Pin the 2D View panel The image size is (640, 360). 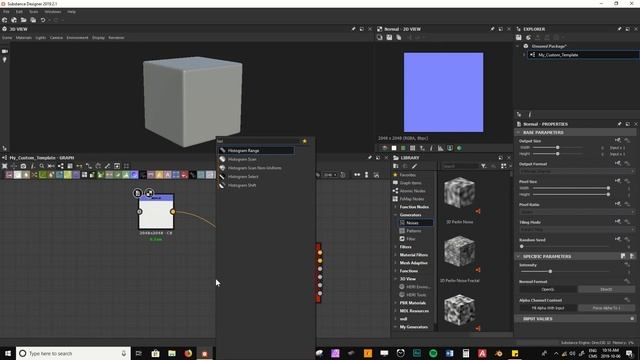tap(492, 29)
